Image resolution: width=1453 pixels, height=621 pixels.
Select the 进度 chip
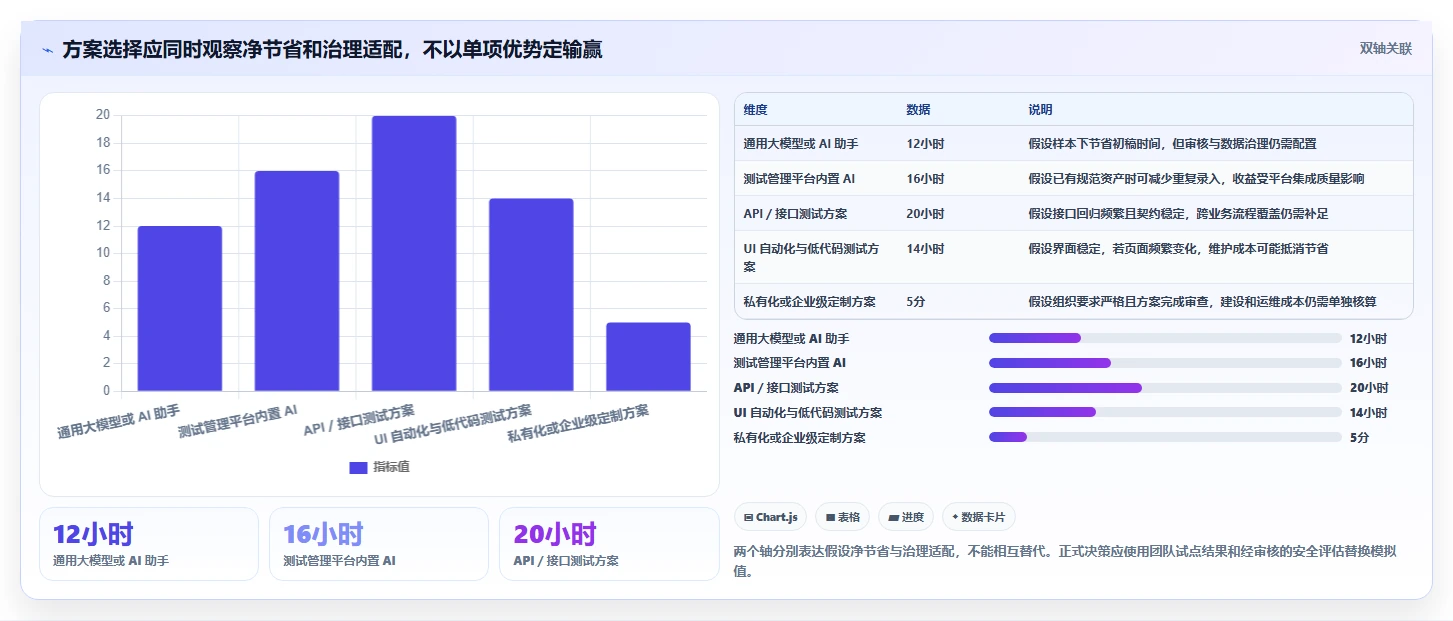point(906,517)
